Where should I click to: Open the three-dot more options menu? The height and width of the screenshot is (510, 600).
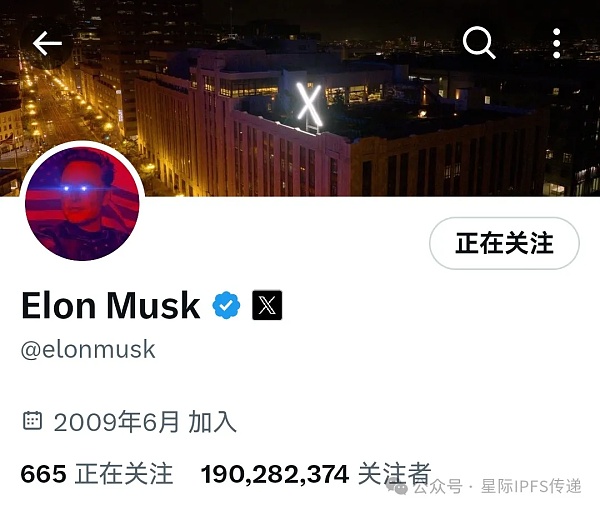[x=557, y=43]
